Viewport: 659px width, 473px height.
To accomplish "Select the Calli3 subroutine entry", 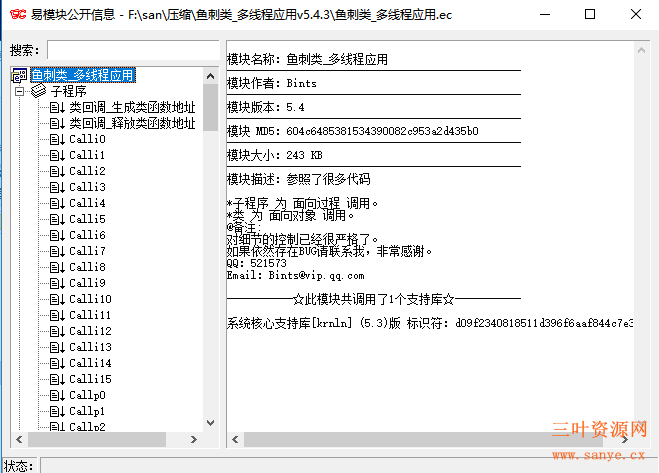I will [x=87, y=187].
